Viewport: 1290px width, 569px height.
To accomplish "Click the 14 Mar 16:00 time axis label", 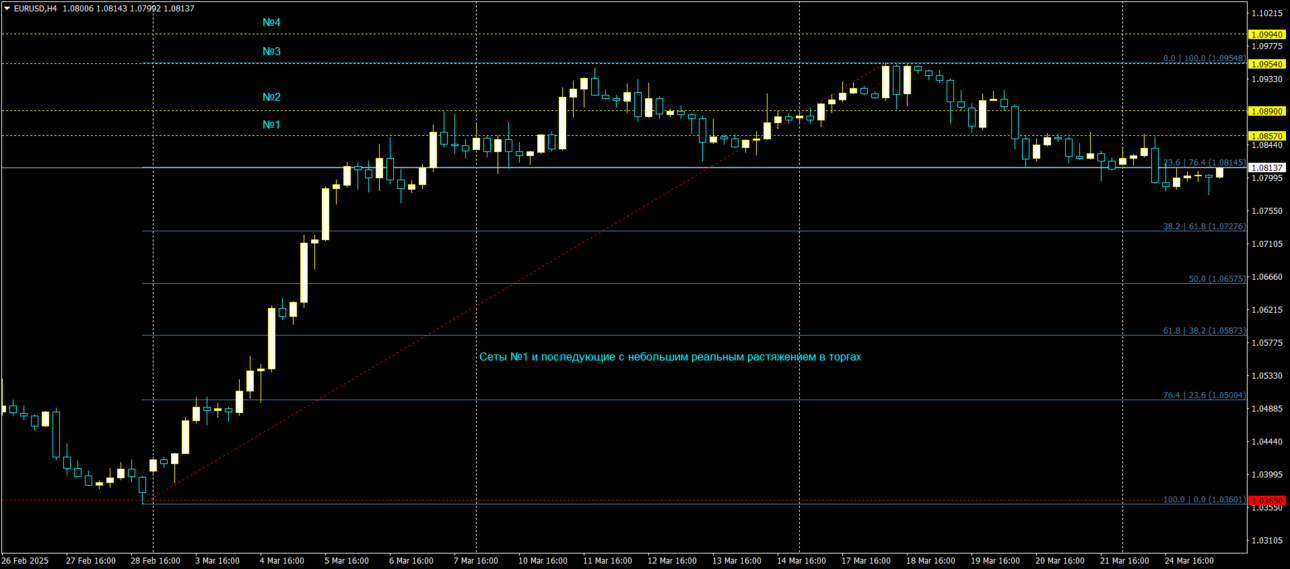I will tap(801, 561).
